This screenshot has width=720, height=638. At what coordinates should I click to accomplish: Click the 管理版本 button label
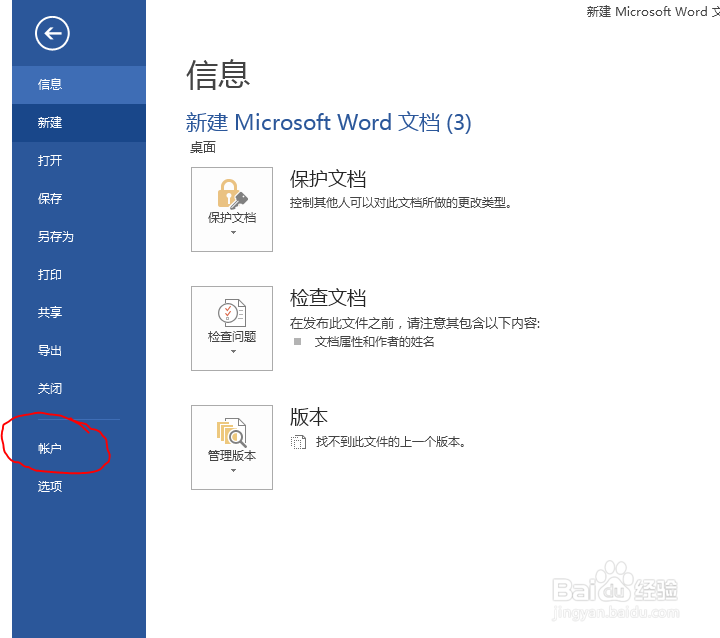click(232, 456)
